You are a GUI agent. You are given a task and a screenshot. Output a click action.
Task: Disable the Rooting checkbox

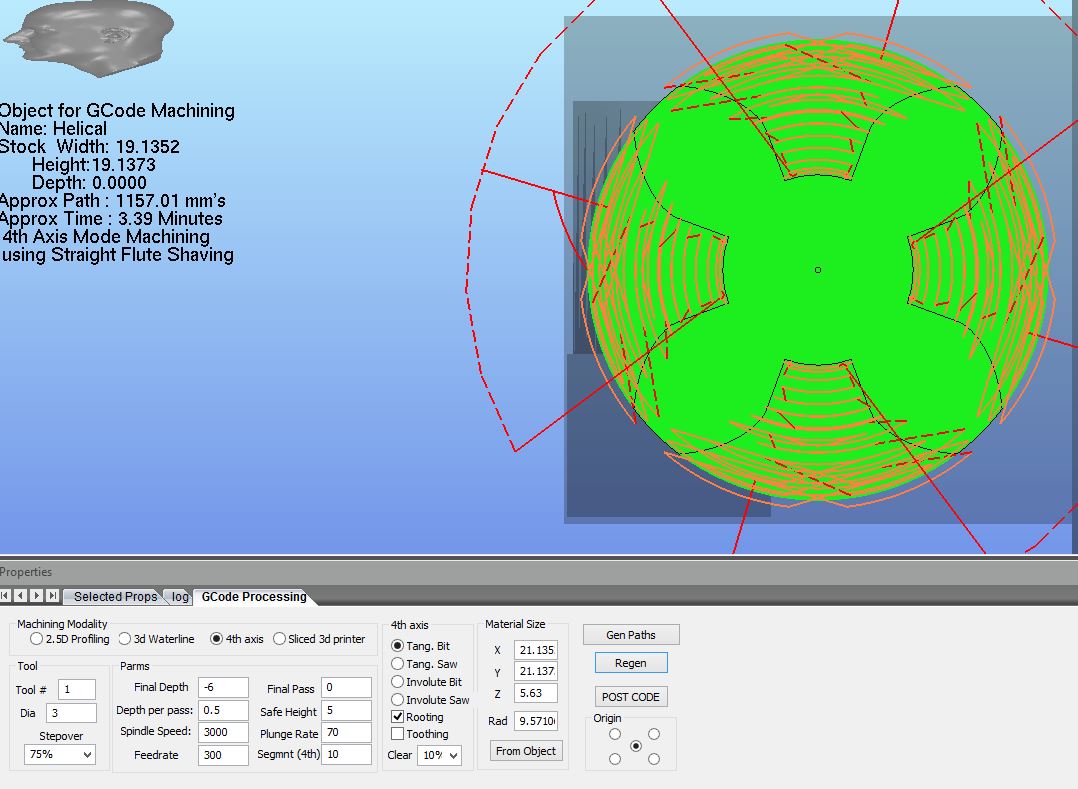[398, 717]
